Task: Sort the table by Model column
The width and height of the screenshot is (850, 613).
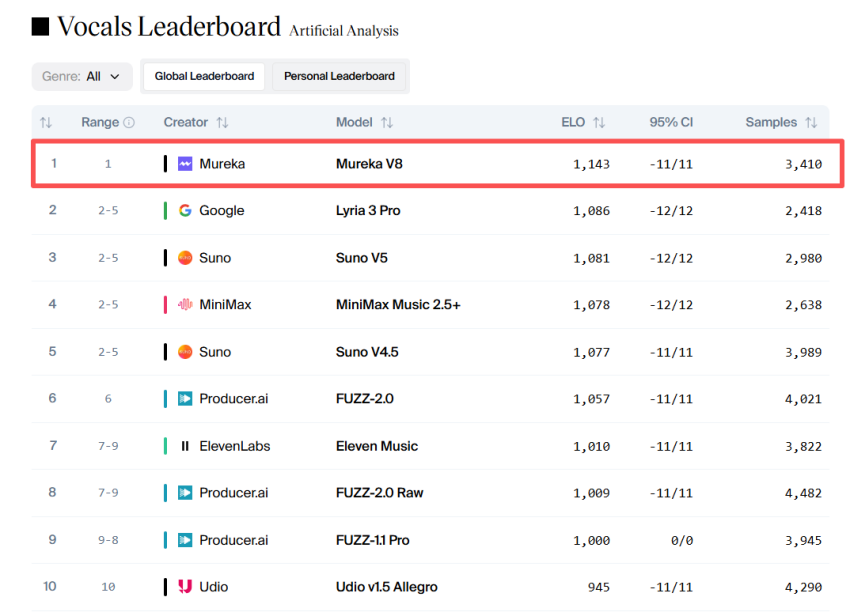Action: pos(386,123)
